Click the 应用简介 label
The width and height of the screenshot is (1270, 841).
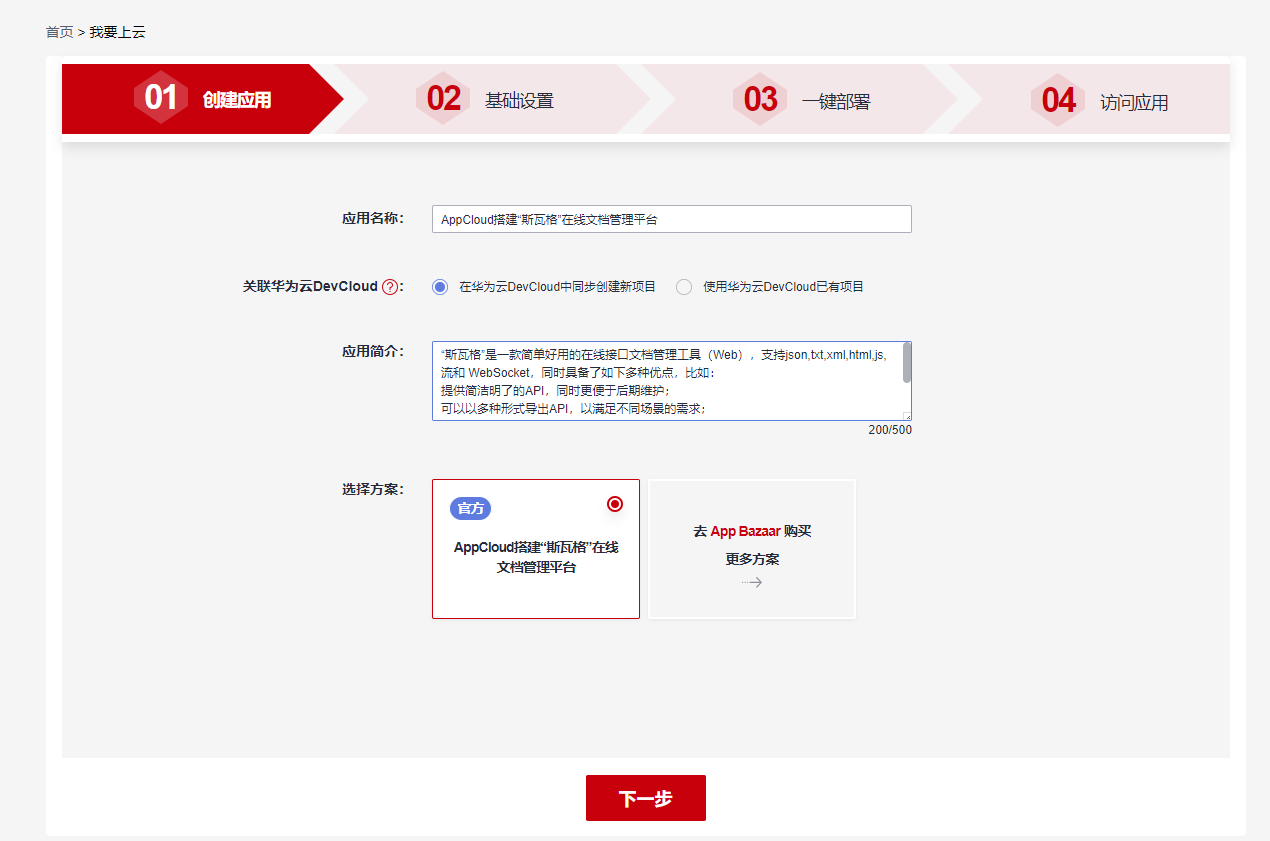(x=372, y=351)
